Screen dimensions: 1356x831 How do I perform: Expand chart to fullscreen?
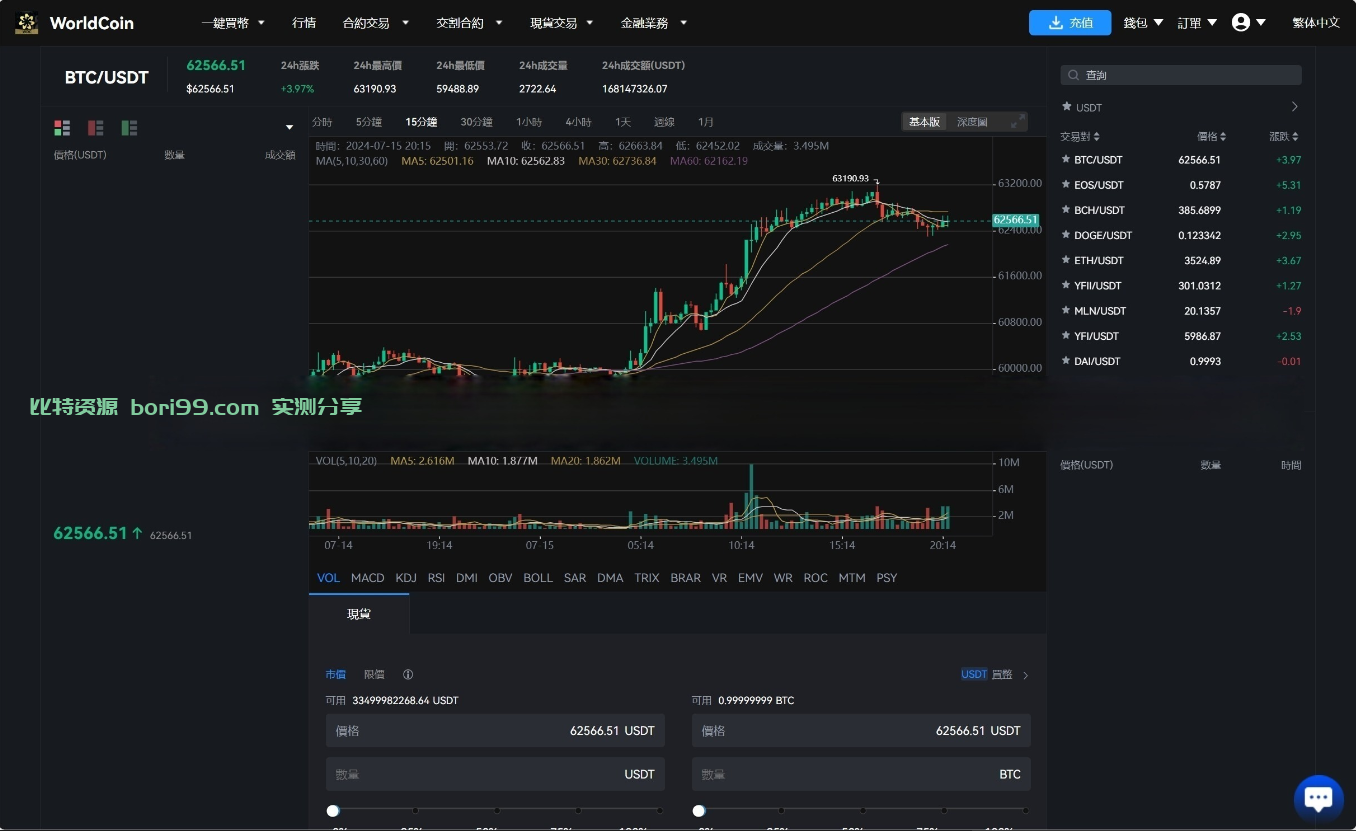[x=1018, y=121]
